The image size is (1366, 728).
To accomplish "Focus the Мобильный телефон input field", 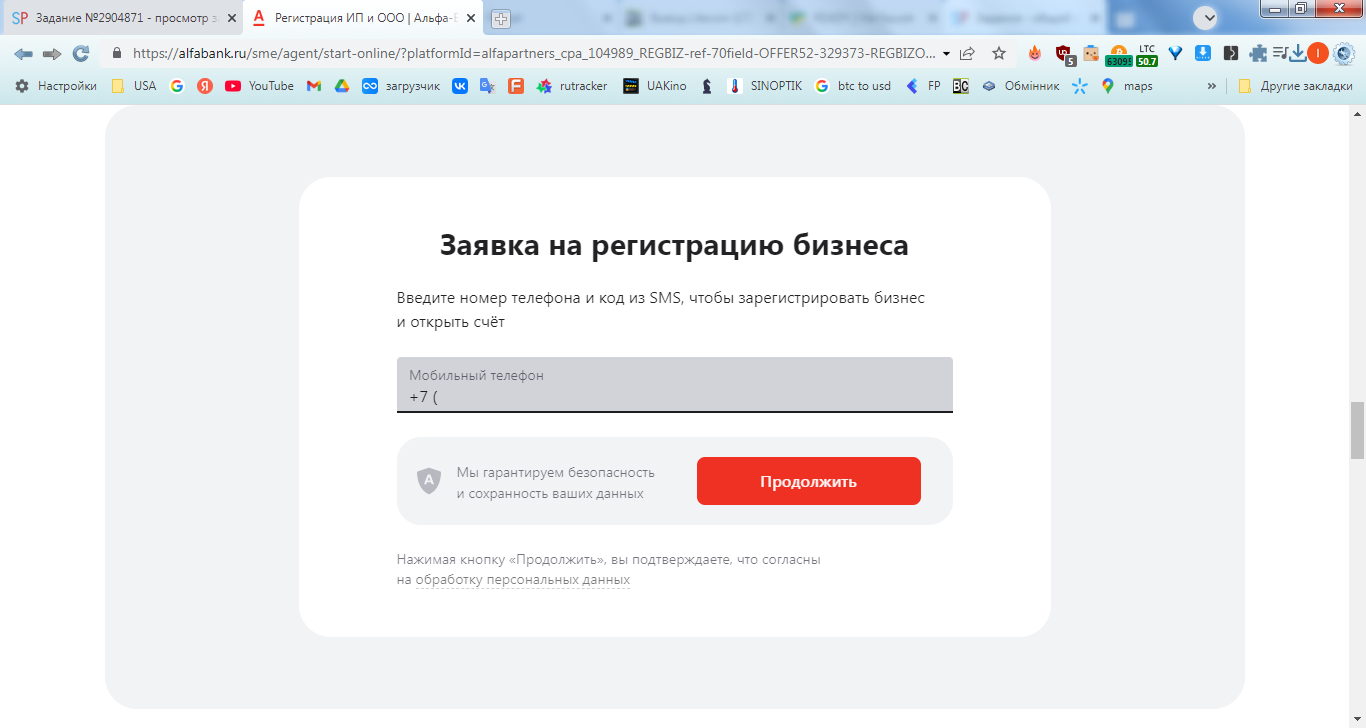I will pyautogui.click(x=675, y=385).
